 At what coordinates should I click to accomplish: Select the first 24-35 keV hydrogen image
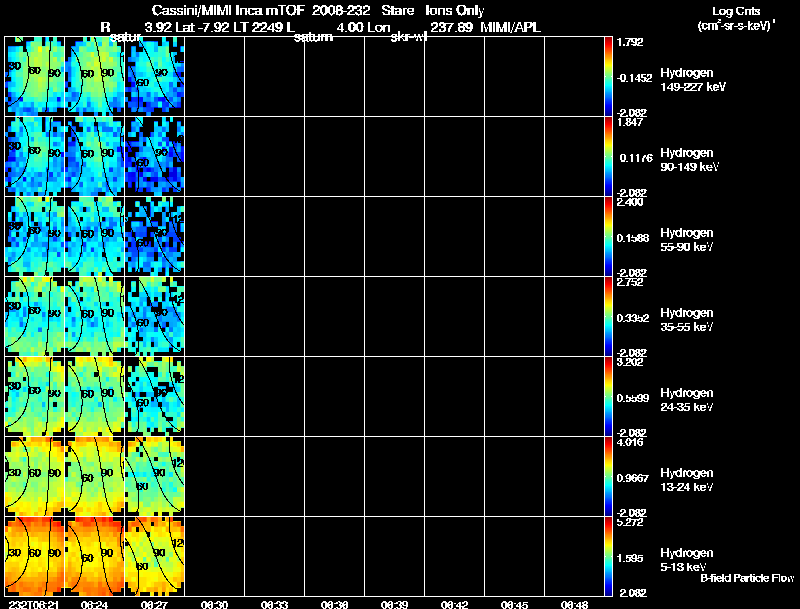(35, 396)
